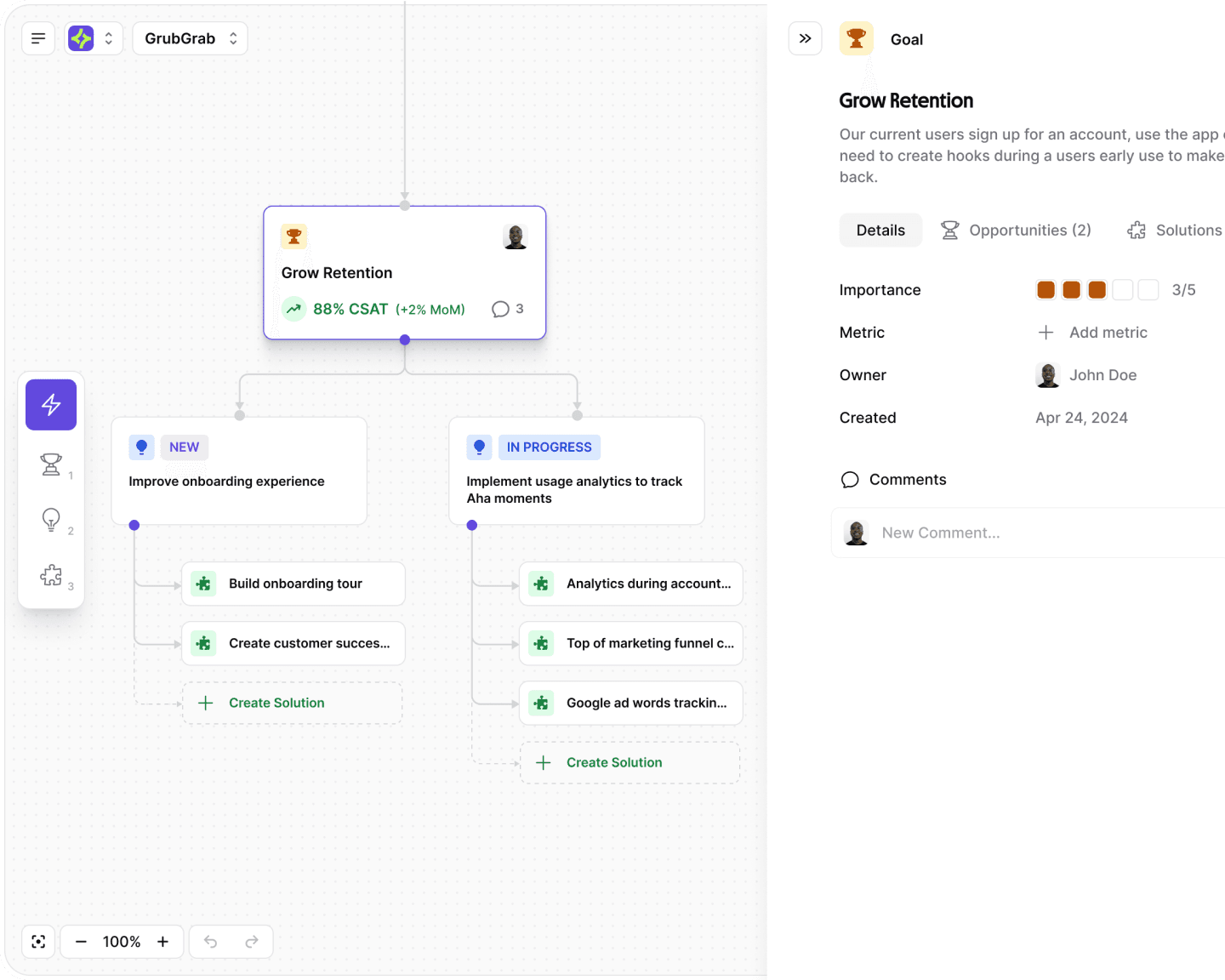Switch to the Opportunities (2) tab
Image resolution: width=1225 pixels, height=980 pixels.
tap(1016, 231)
